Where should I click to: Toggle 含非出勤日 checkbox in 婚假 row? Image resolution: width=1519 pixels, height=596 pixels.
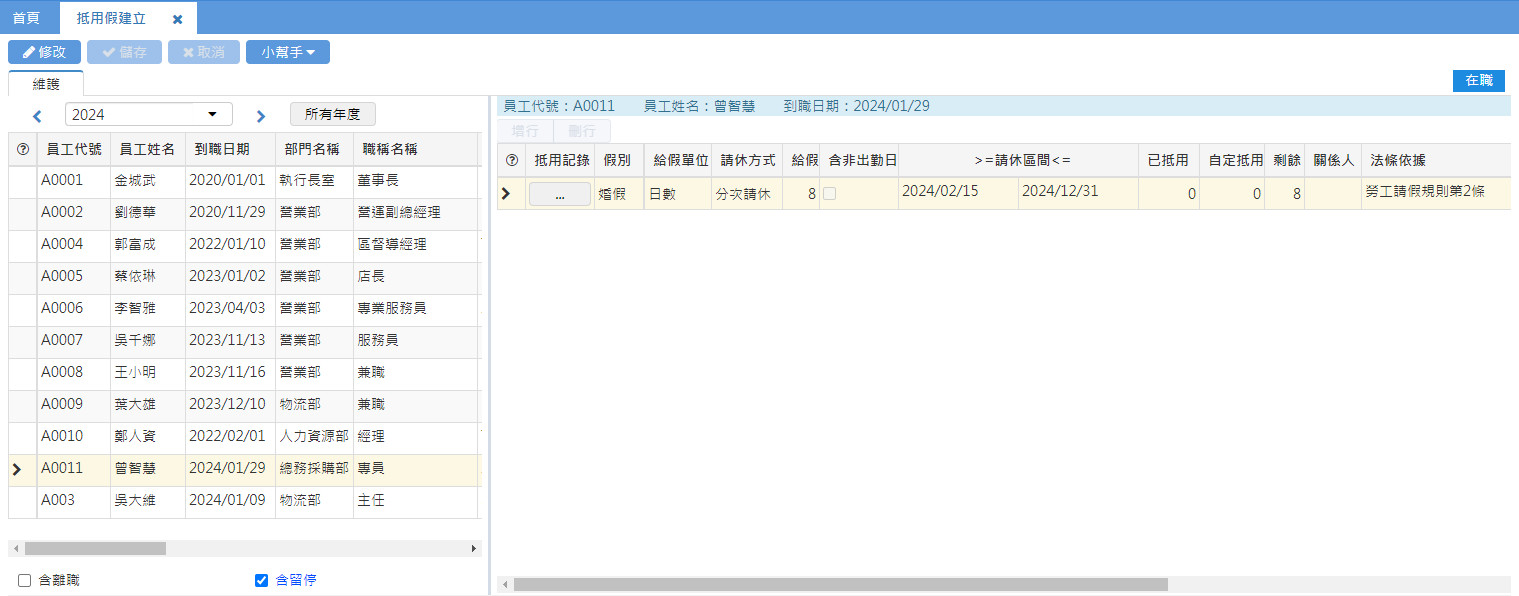[x=829, y=194]
